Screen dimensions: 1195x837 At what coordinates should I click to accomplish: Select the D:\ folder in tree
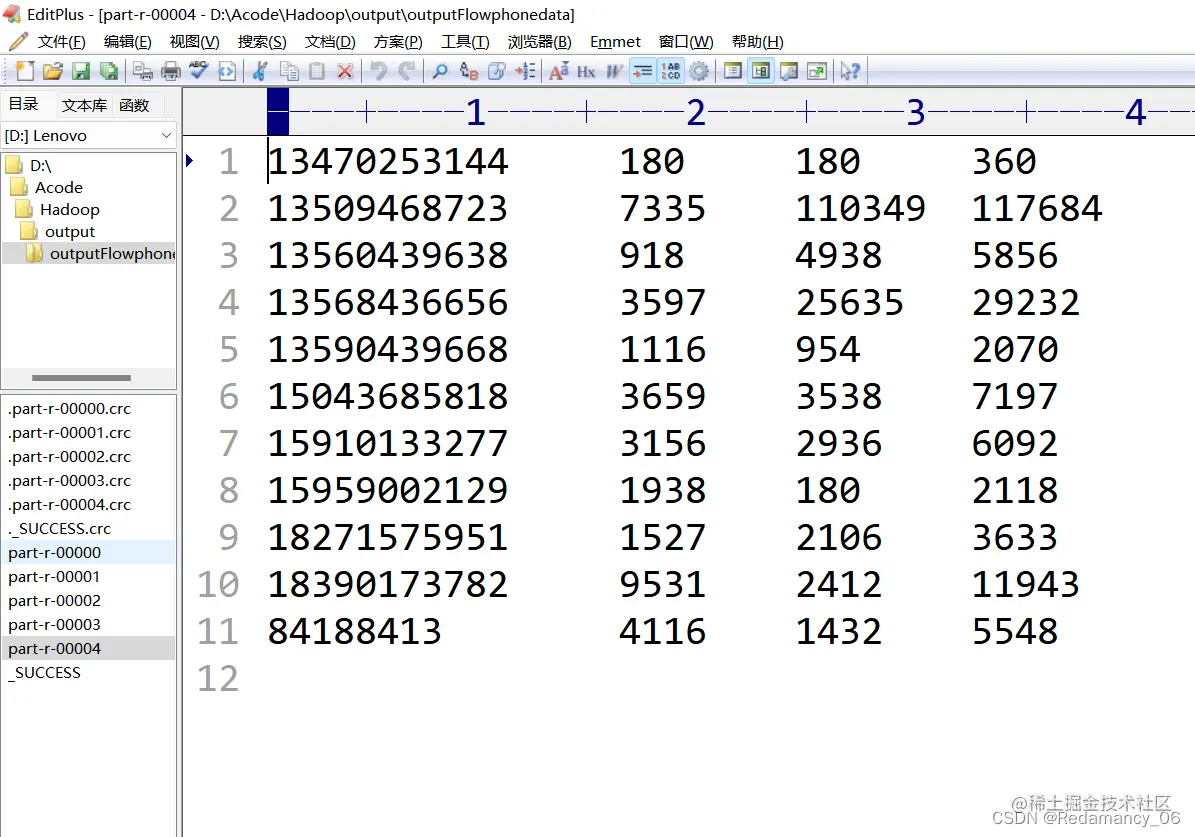40,165
